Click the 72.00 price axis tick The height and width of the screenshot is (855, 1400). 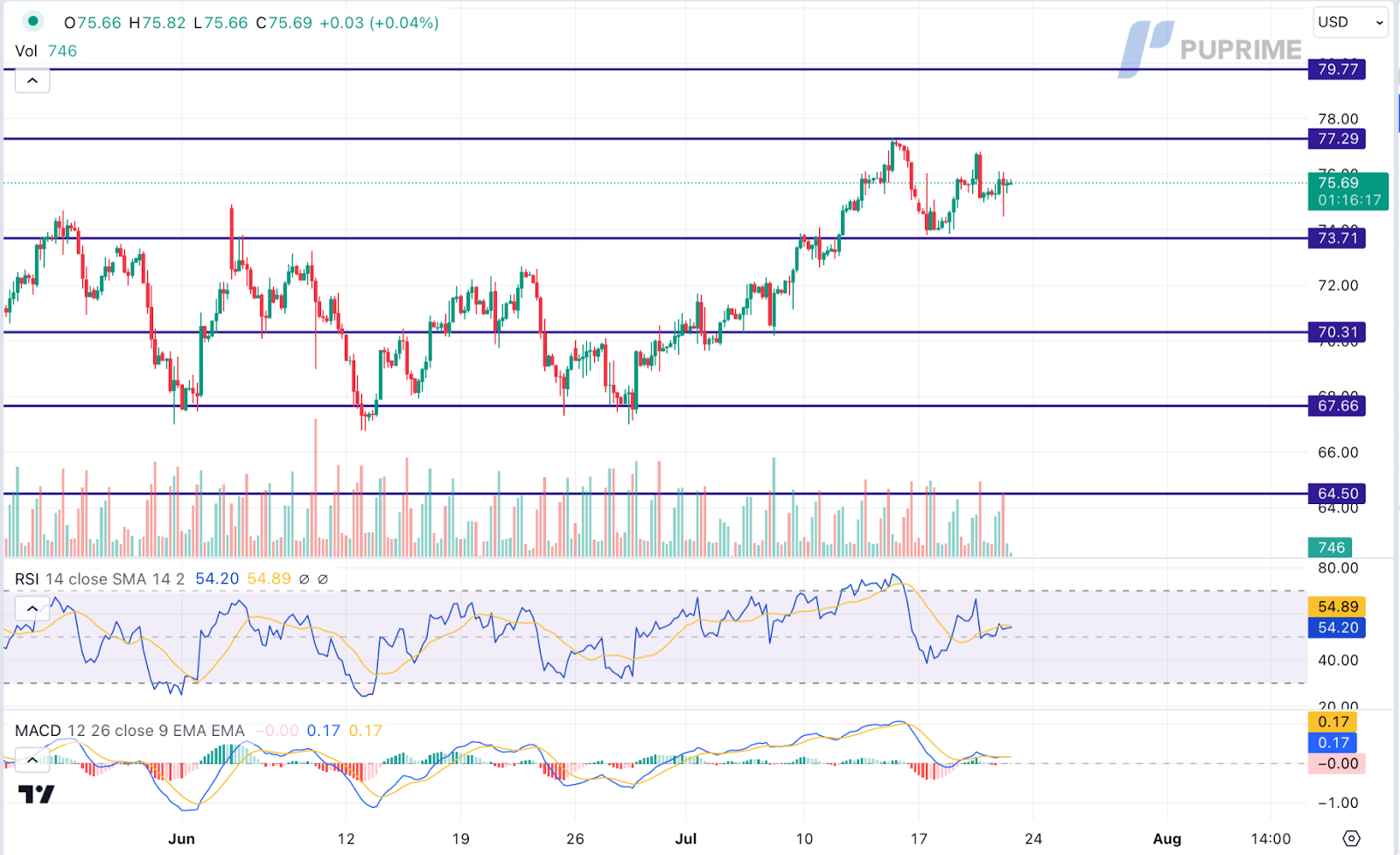point(1338,285)
